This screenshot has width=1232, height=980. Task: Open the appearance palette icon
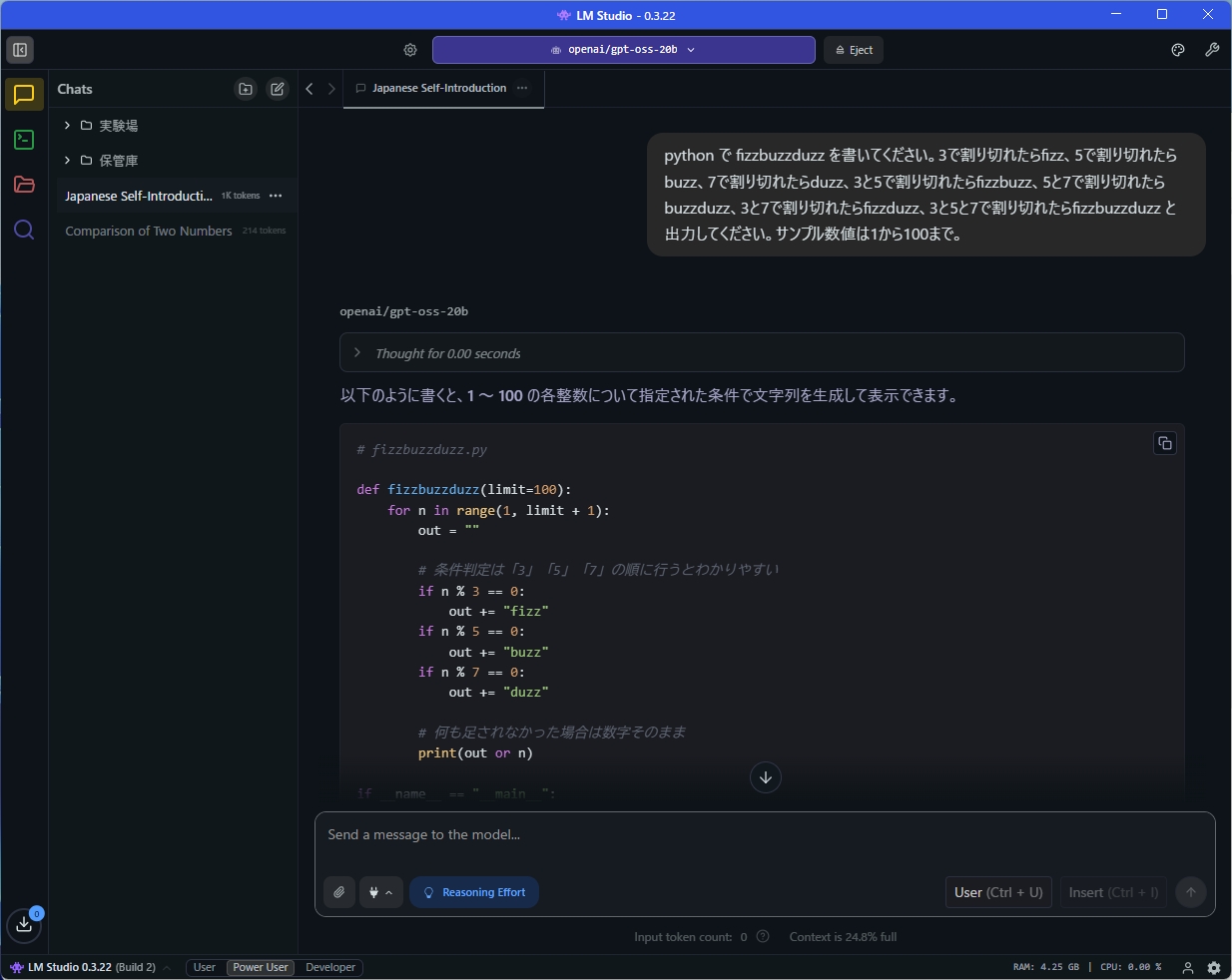tap(1178, 50)
